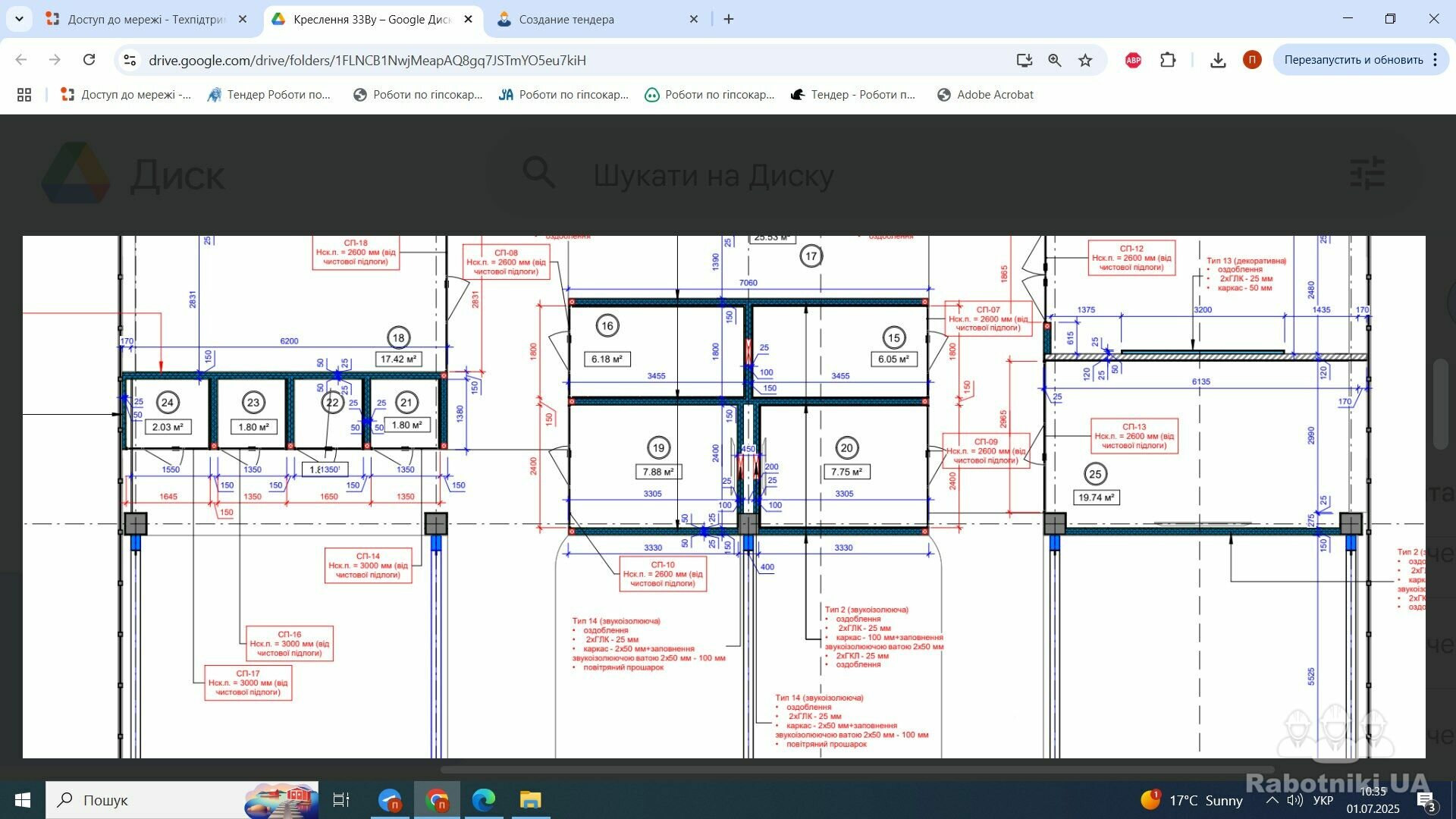Click the 19.74 м² area label
The width and height of the screenshot is (1456, 819).
coord(1096,497)
